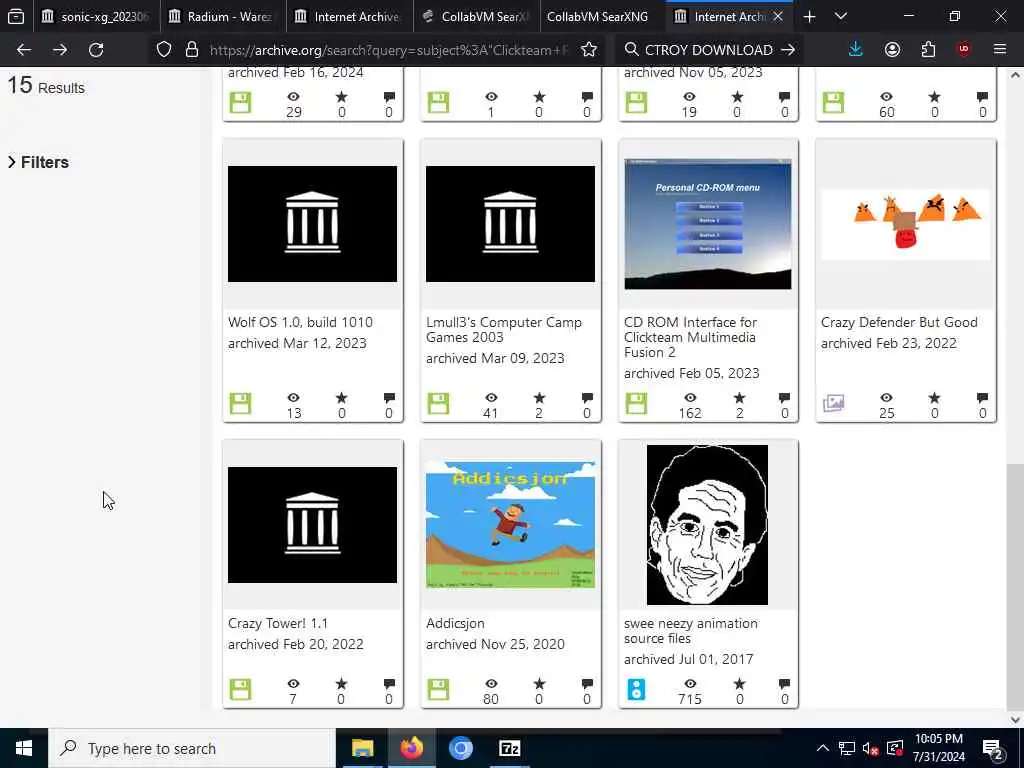Image resolution: width=1024 pixels, height=768 pixels.
Task: View site security padlock info
Action: coord(191,50)
